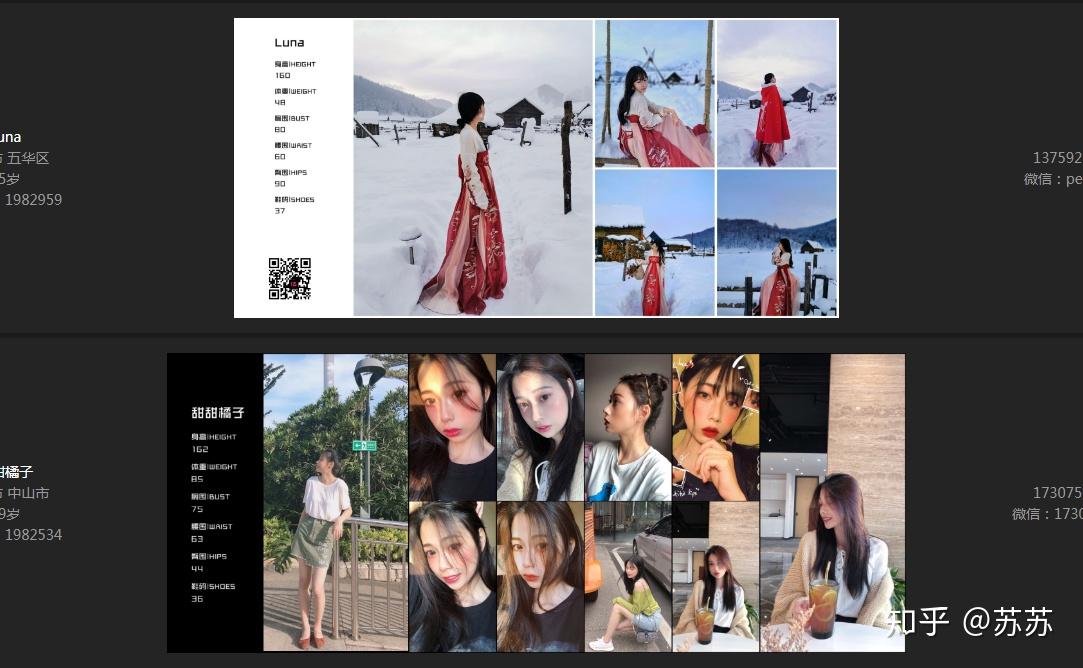This screenshot has height=668, width=1083.
Task: Select 甜甜橘子 胸围|BUST 75 entry
Action: (x=210, y=502)
